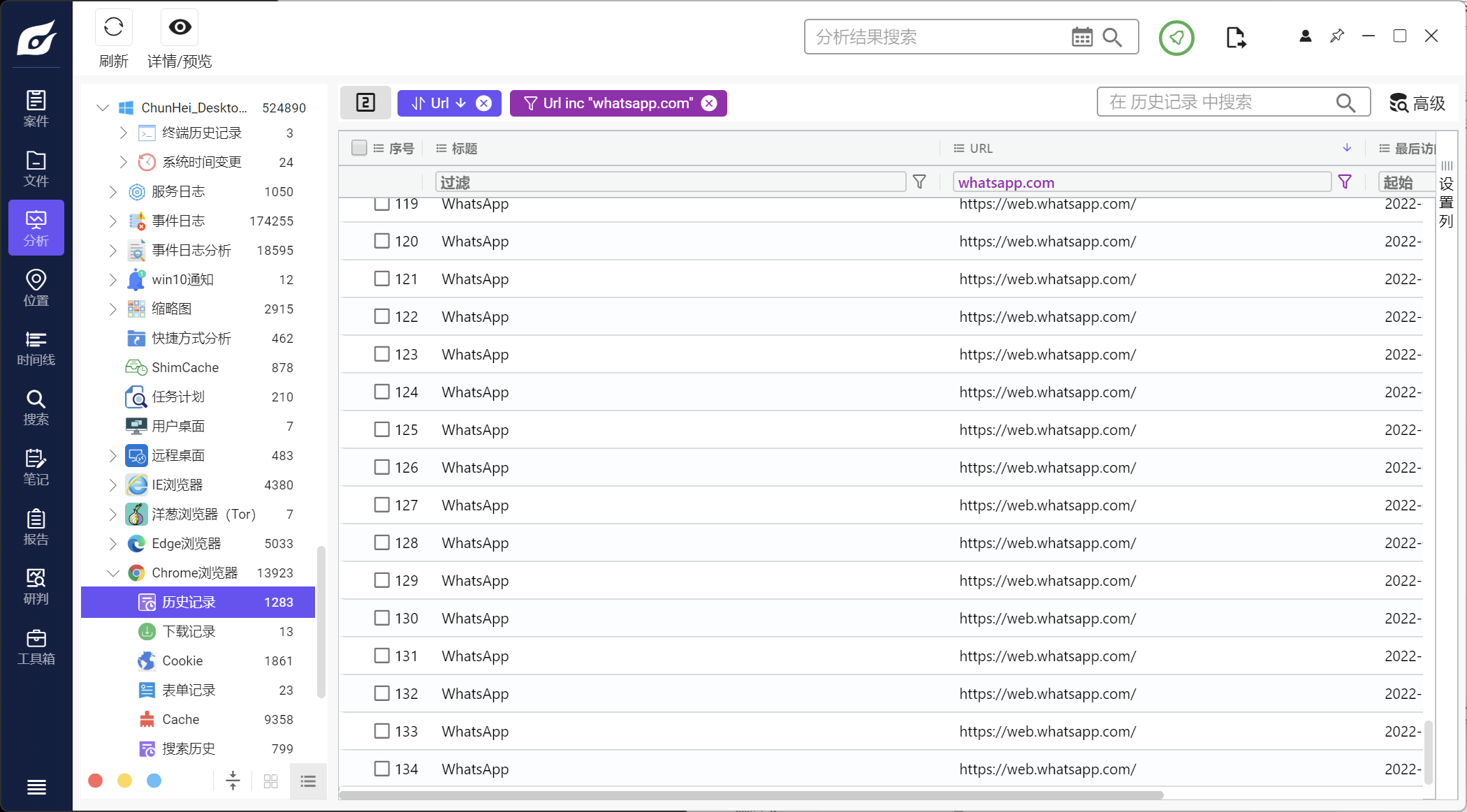Check the checkbox for row 120

(381, 241)
